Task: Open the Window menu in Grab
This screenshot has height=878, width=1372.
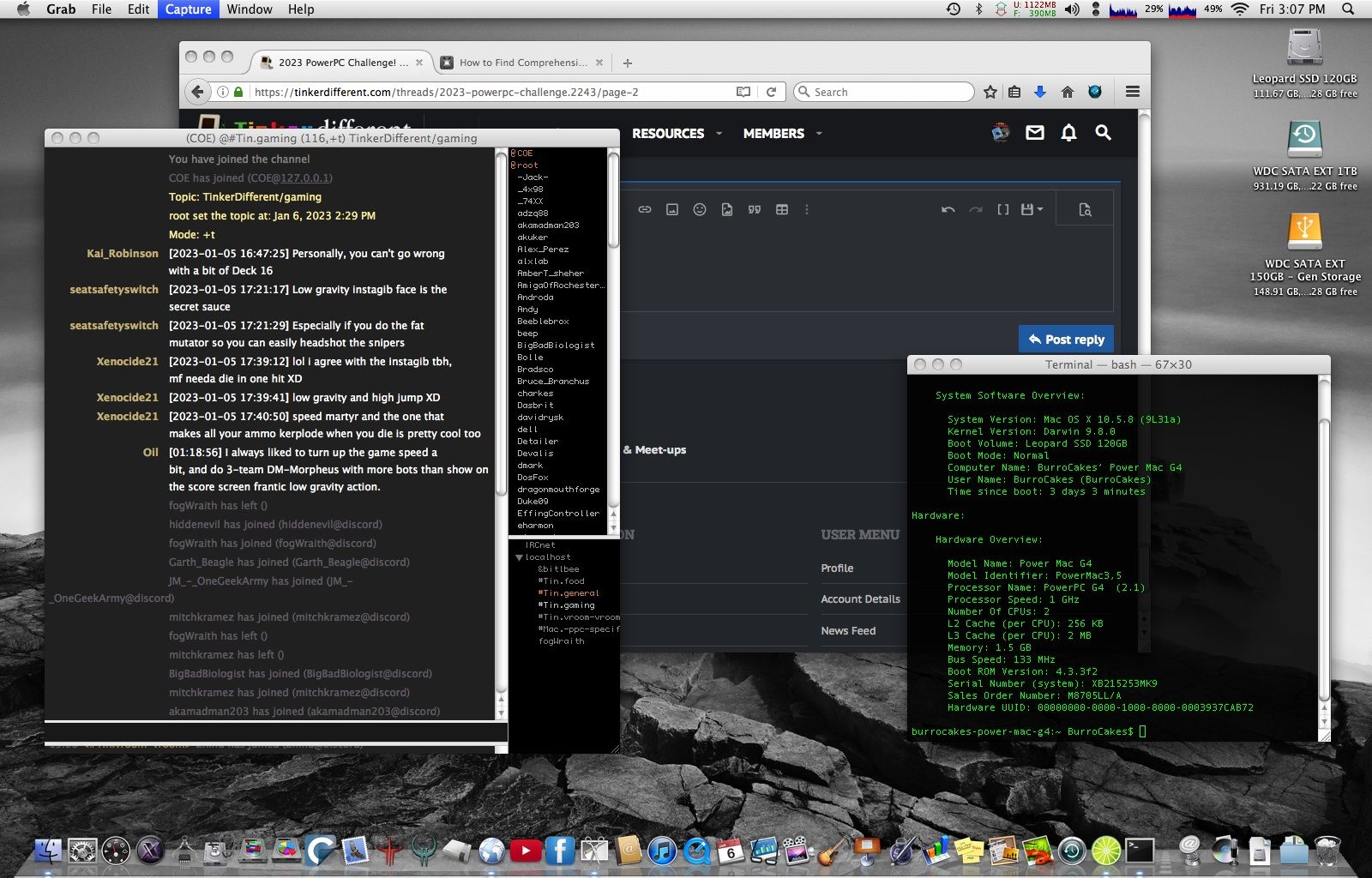Action: click(250, 9)
